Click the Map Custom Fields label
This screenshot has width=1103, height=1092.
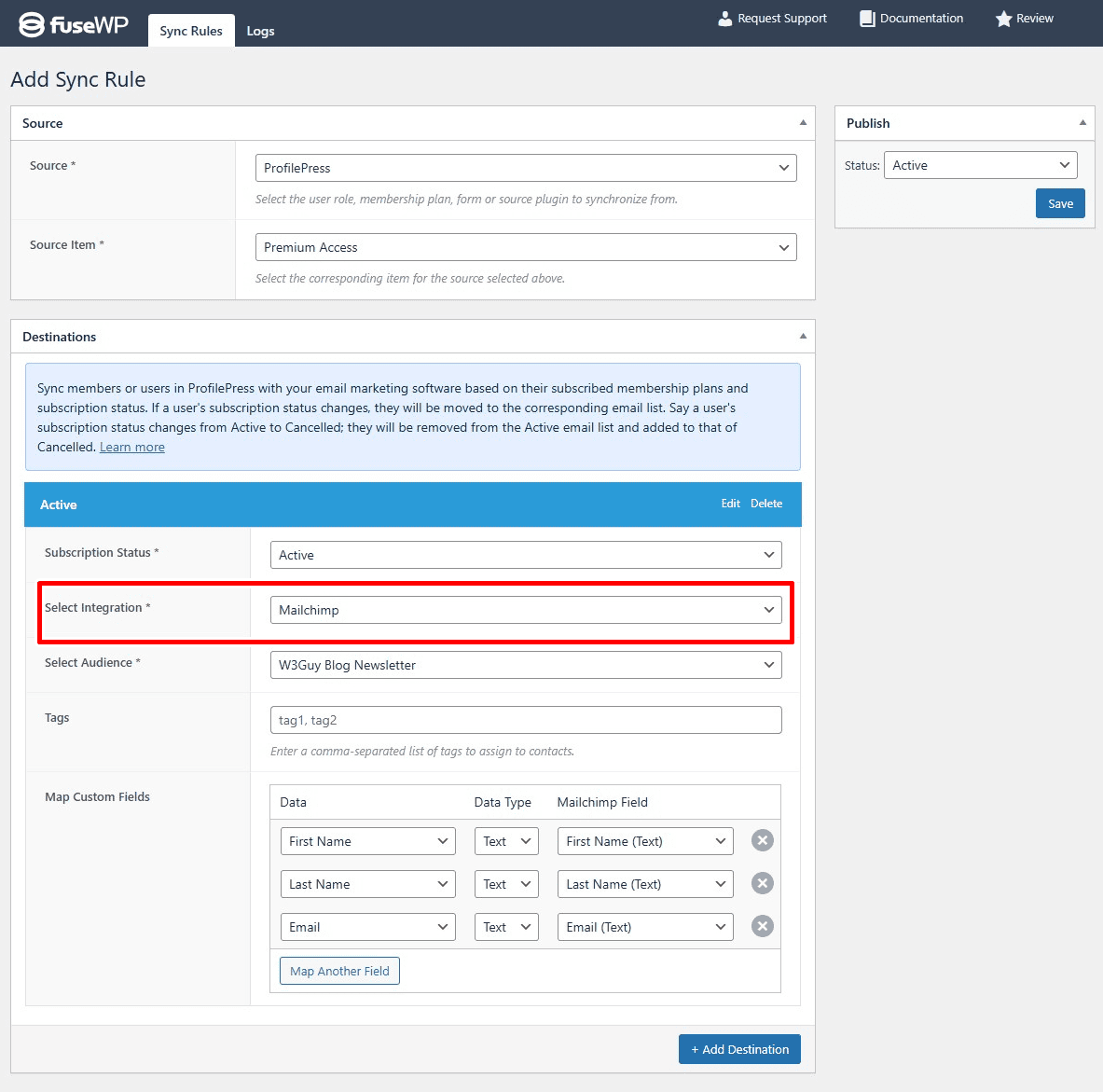tap(97, 796)
